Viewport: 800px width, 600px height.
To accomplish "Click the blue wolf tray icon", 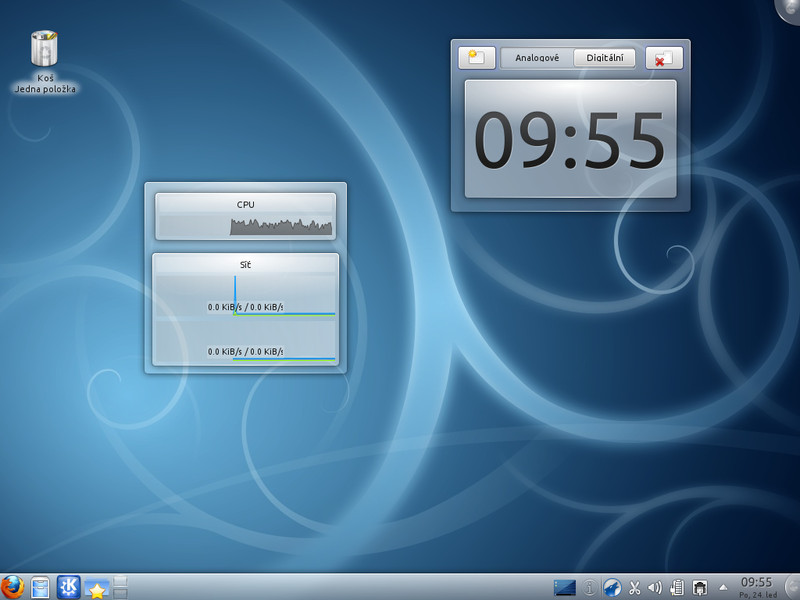I will point(612,588).
